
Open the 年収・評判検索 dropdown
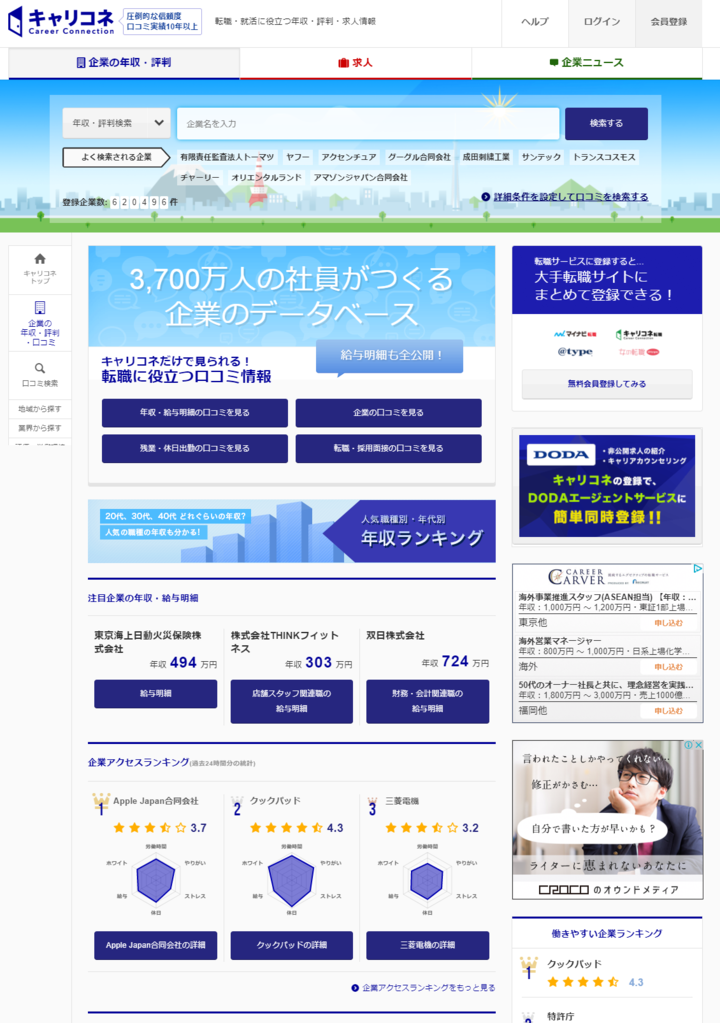click(x=117, y=123)
